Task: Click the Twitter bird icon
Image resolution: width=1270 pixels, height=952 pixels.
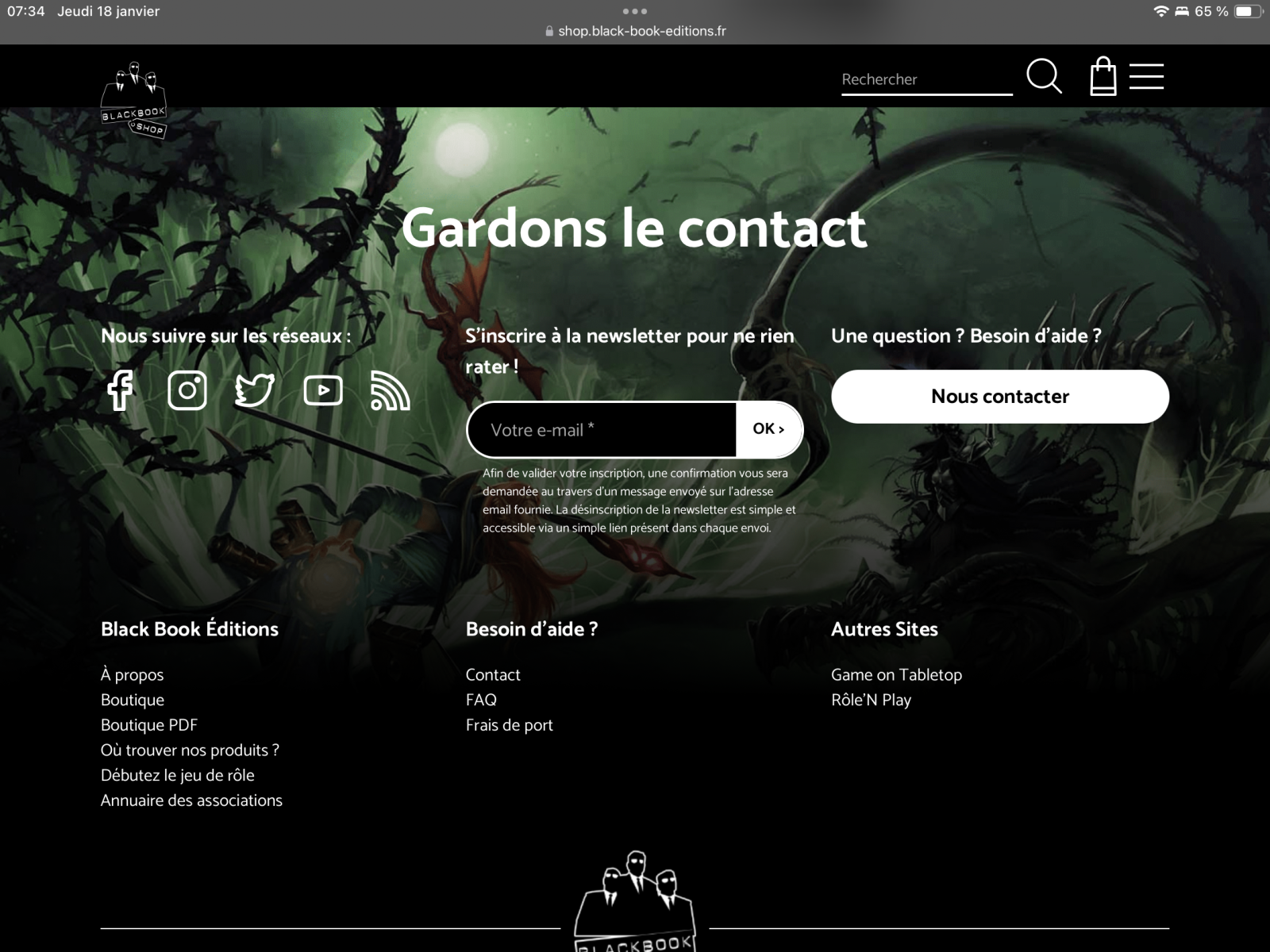Action: pos(255,390)
